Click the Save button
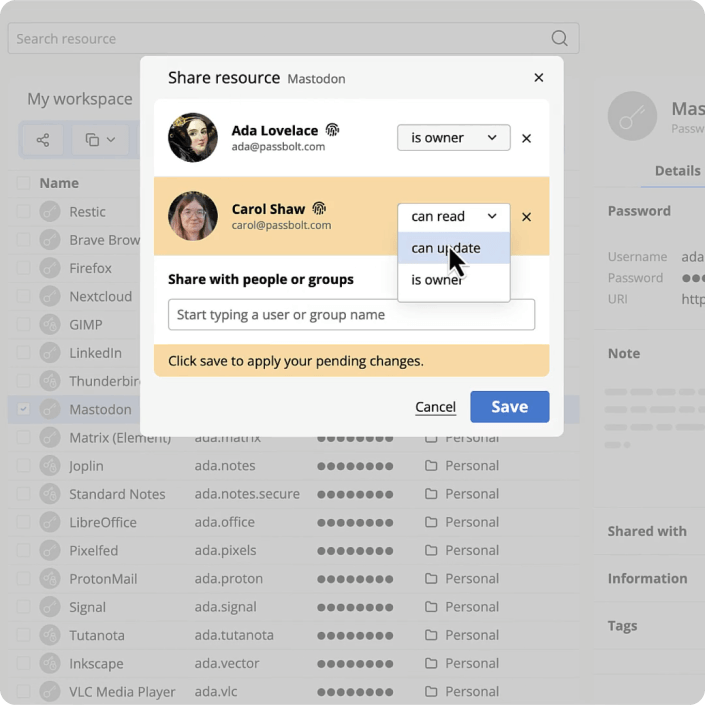 [x=509, y=407]
